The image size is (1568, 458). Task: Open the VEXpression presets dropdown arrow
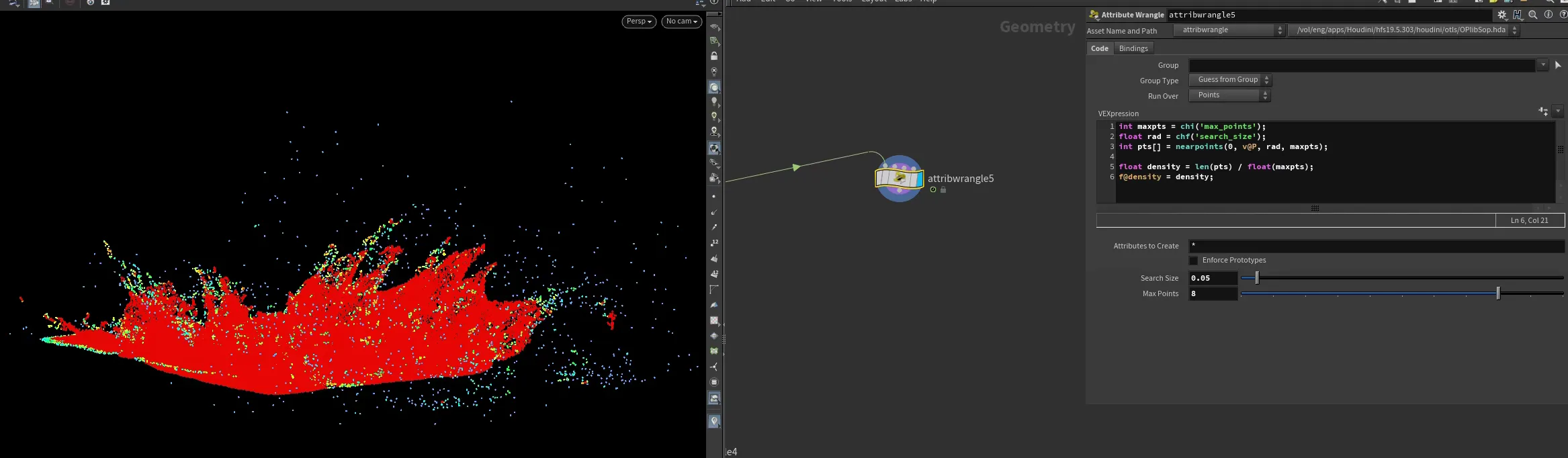pos(1558,111)
